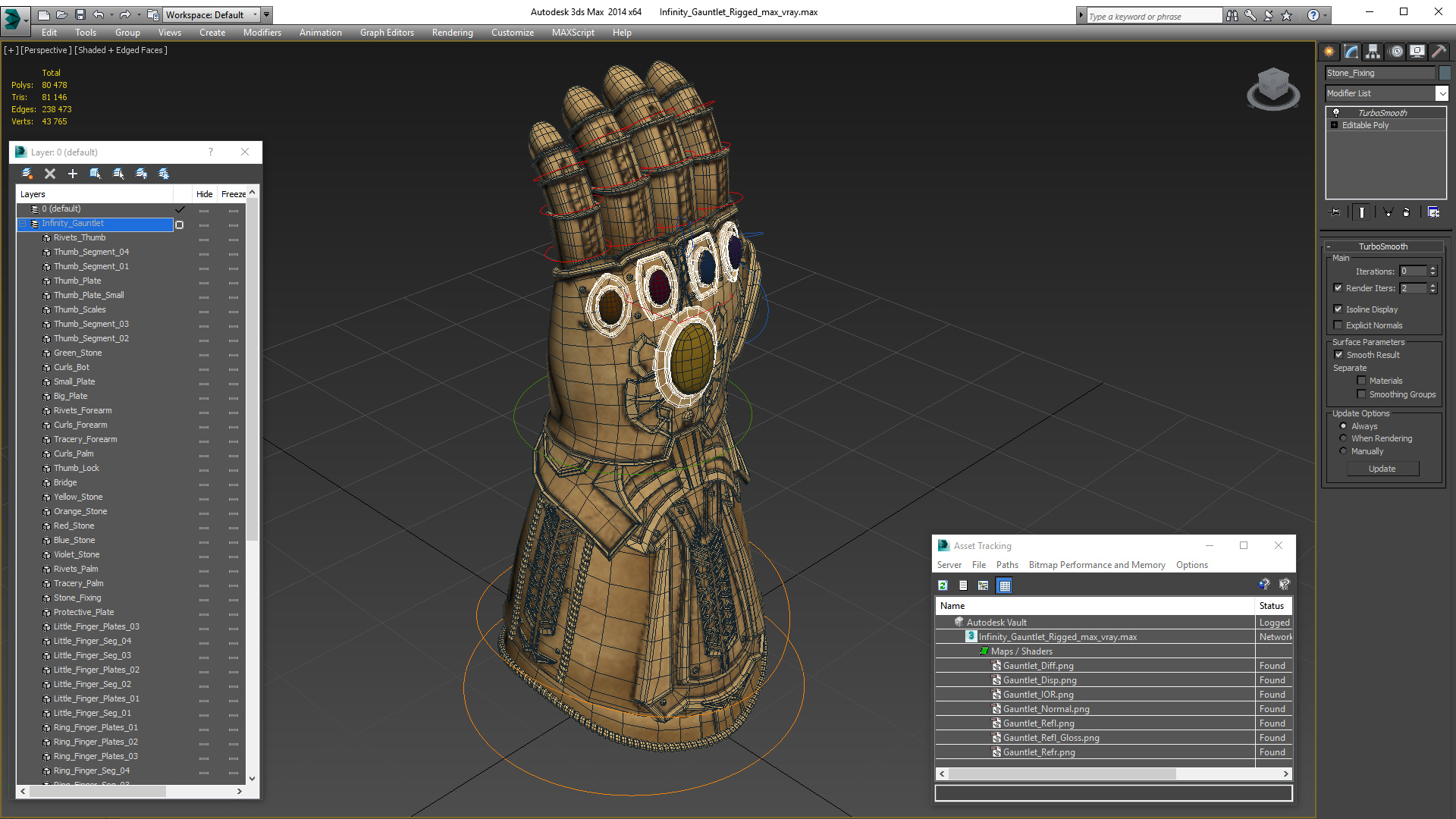Collapse the TurboSmooth rollout header
This screenshot has height=819, width=1456.
click(x=1383, y=246)
